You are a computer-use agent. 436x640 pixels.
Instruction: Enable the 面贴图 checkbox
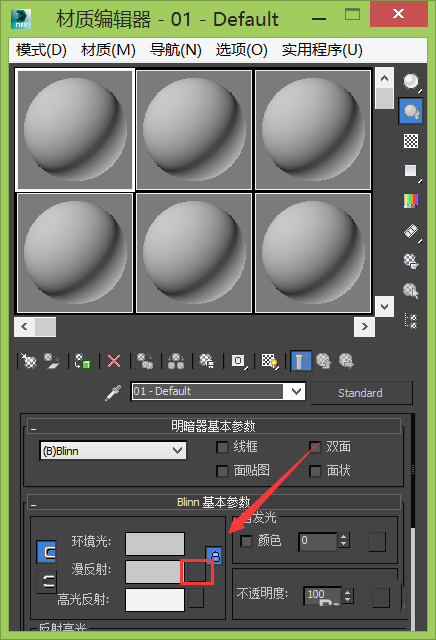point(222,471)
